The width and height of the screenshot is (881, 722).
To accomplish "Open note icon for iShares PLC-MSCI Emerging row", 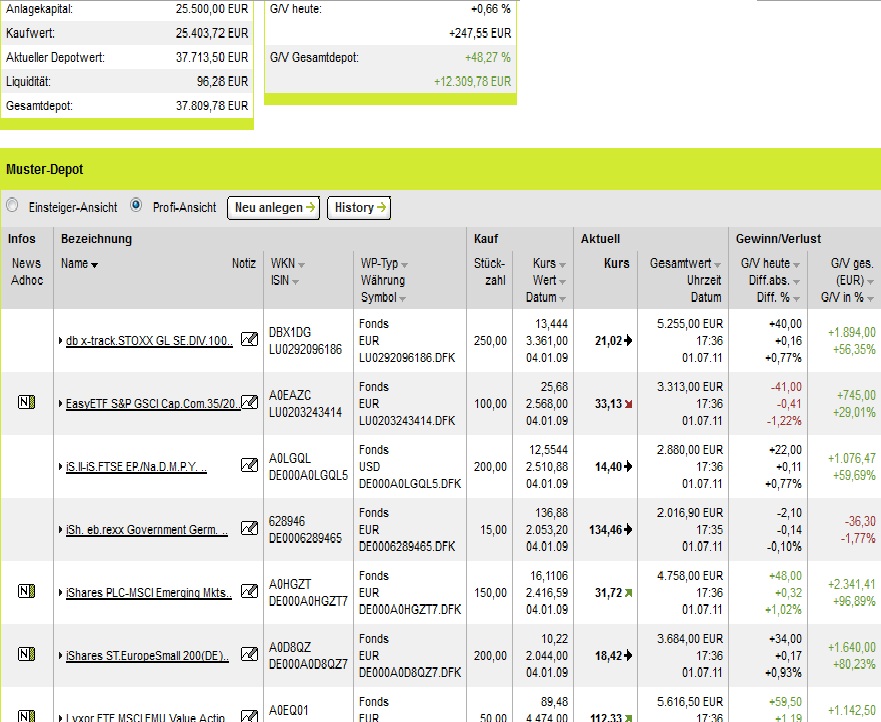I will [x=249, y=591].
